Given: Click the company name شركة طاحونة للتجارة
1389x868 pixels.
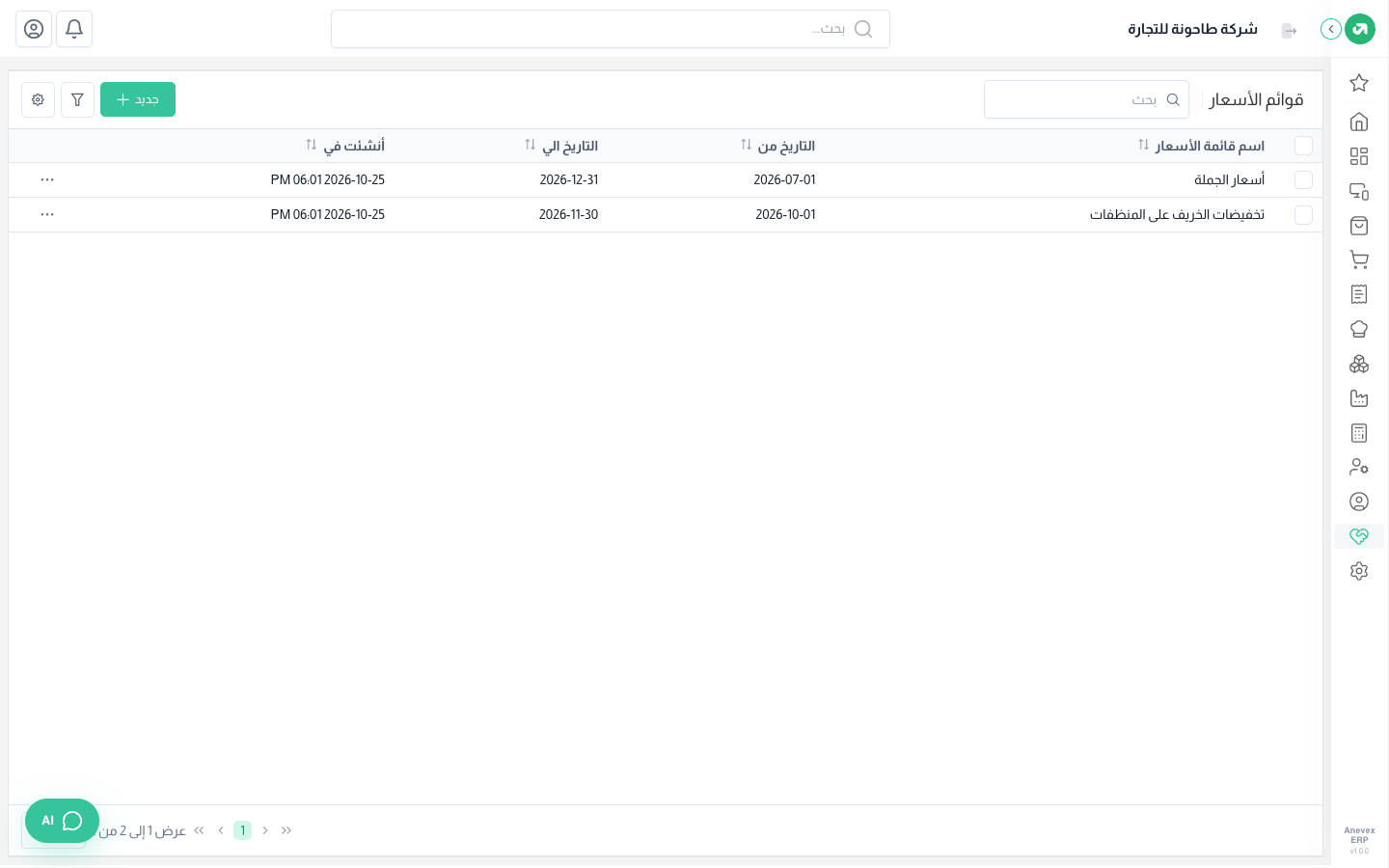Looking at the screenshot, I should click(1192, 29).
